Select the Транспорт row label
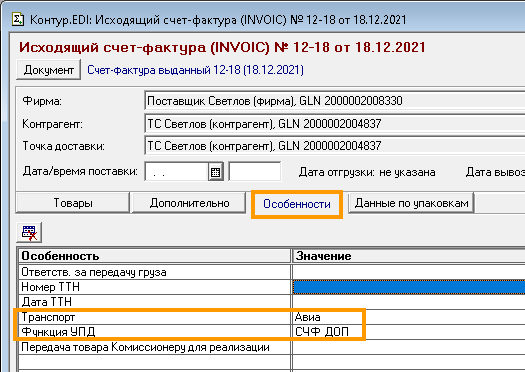 click(x=154, y=317)
